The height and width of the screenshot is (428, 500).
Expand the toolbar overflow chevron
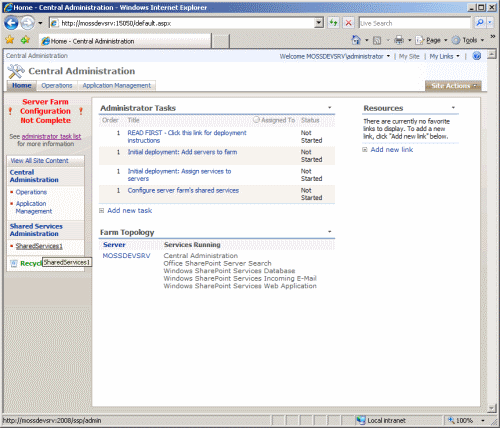point(492,36)
